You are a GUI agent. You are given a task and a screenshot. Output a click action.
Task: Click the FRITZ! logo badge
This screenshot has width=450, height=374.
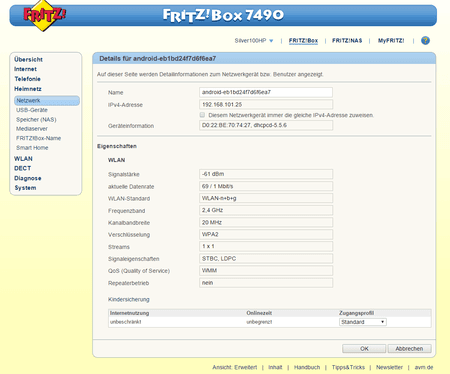tap(44, 16)
